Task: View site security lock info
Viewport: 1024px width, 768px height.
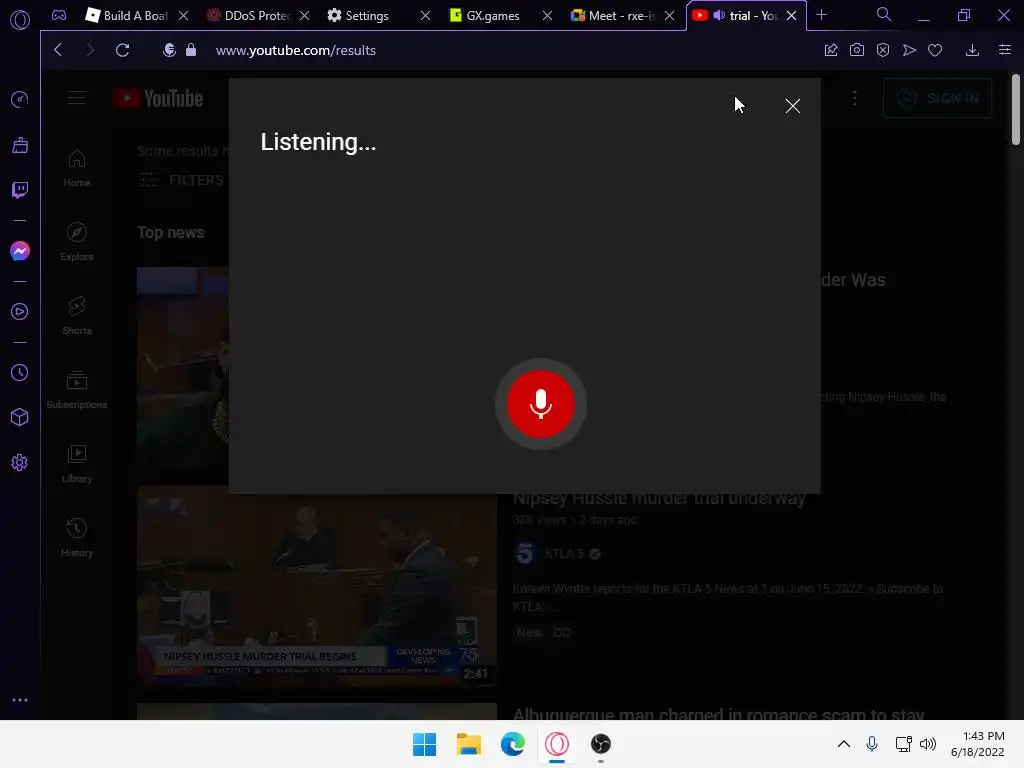Action: point(191,50)
